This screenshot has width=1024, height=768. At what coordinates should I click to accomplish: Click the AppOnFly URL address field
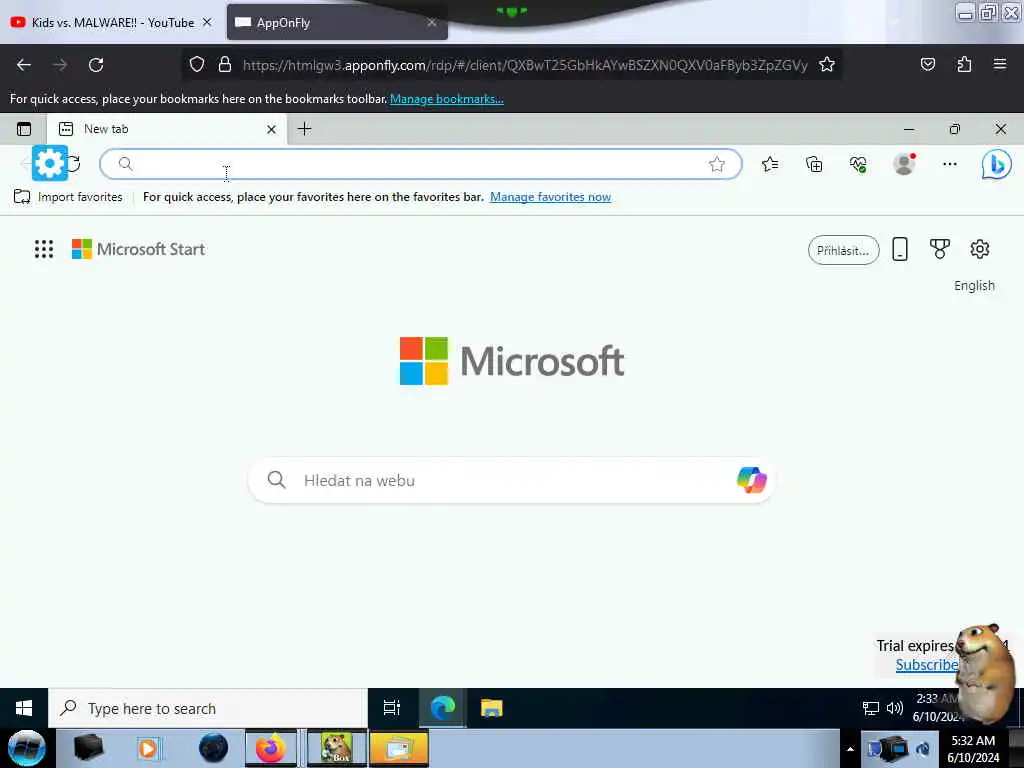coord(525,65)
